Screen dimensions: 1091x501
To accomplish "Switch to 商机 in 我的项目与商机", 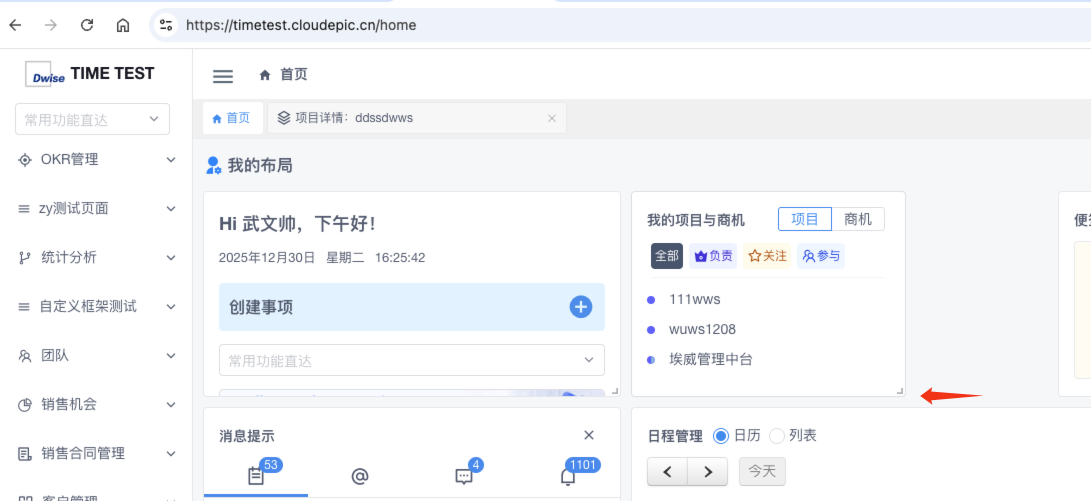I will (x=858, y=220).
